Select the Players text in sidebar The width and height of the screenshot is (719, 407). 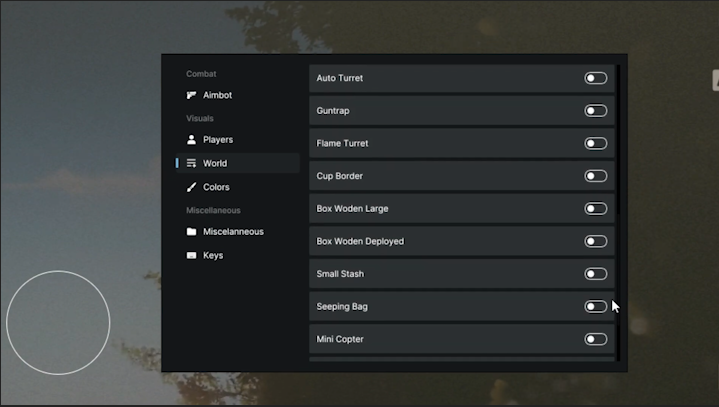(217, 140)
